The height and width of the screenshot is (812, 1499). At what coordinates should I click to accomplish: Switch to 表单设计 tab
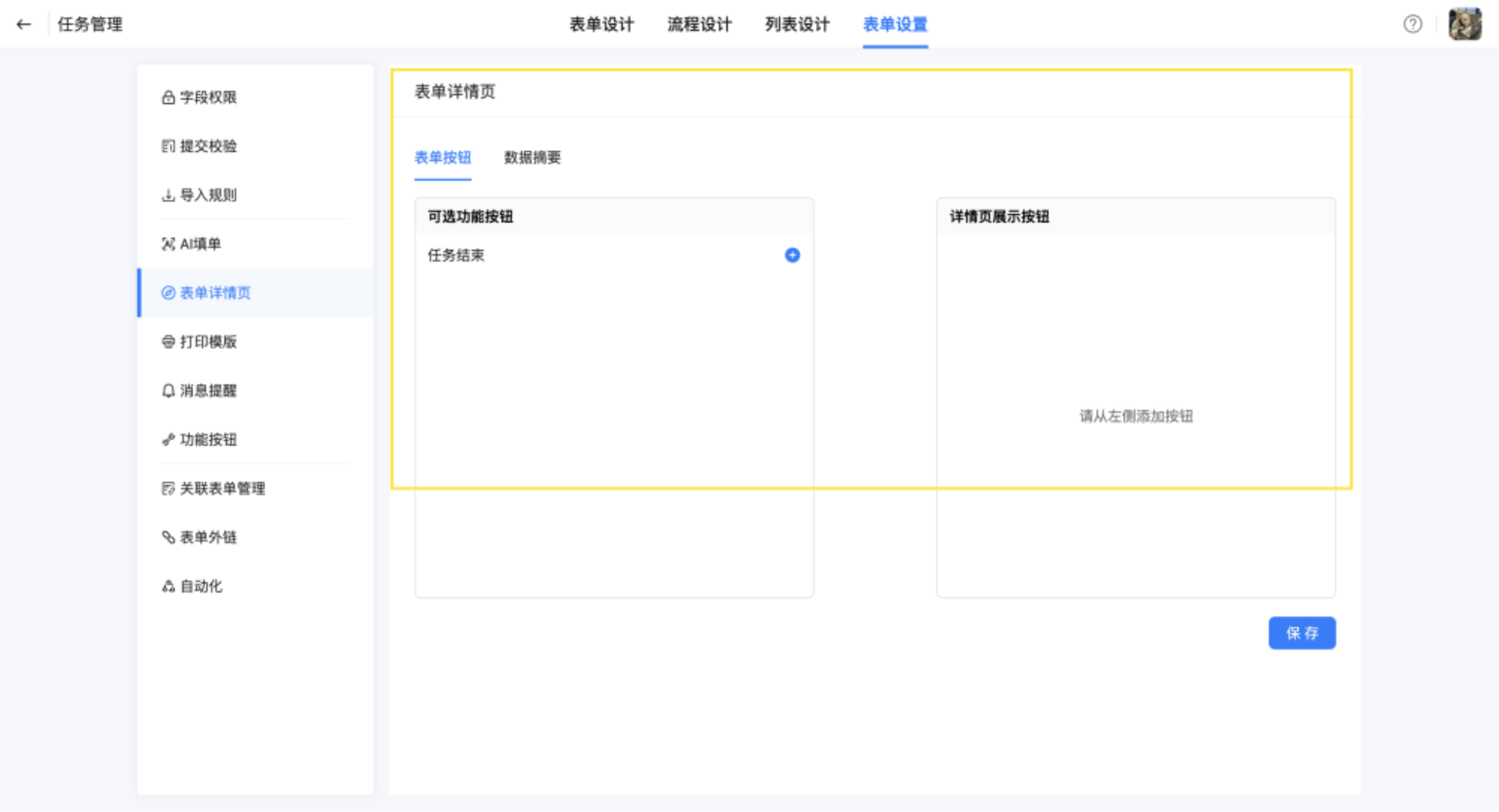tap(601, 25)
